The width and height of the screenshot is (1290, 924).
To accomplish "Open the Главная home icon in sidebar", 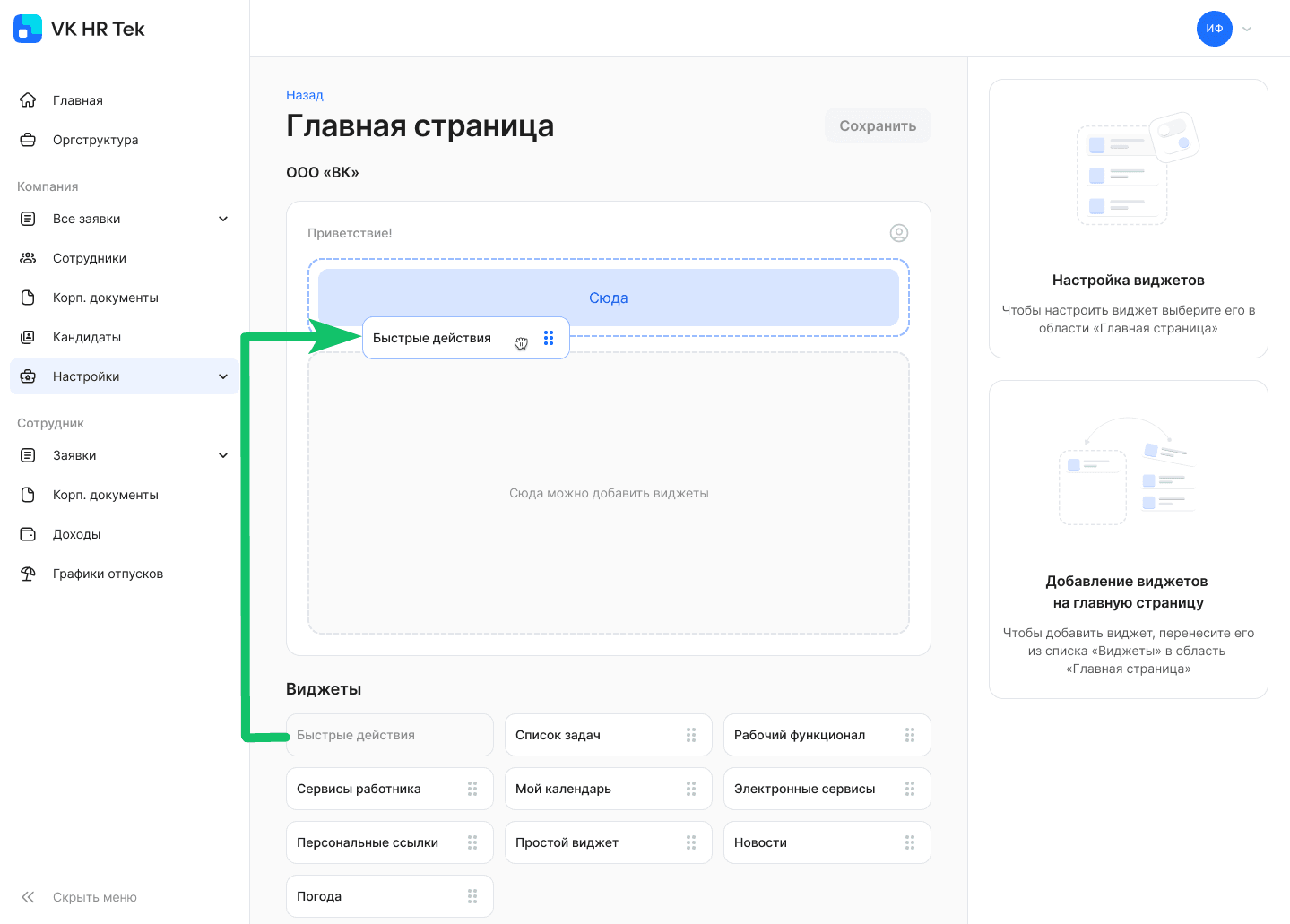I will point(28,100).
